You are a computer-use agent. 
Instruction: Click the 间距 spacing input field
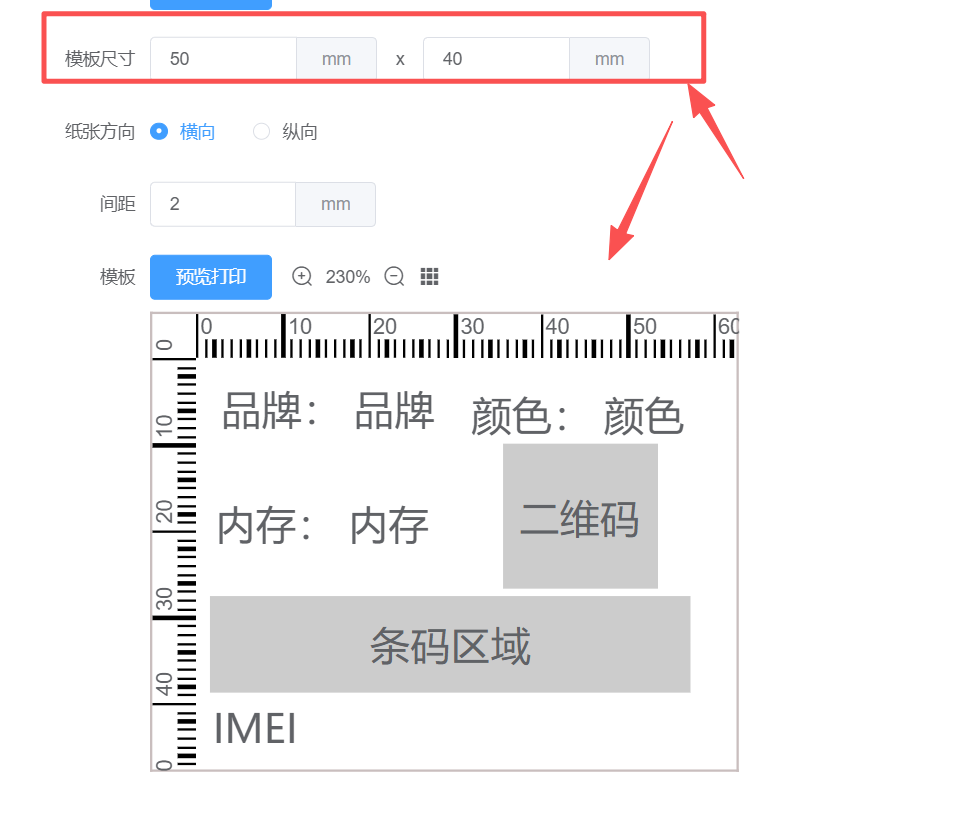tap(223, 204)
